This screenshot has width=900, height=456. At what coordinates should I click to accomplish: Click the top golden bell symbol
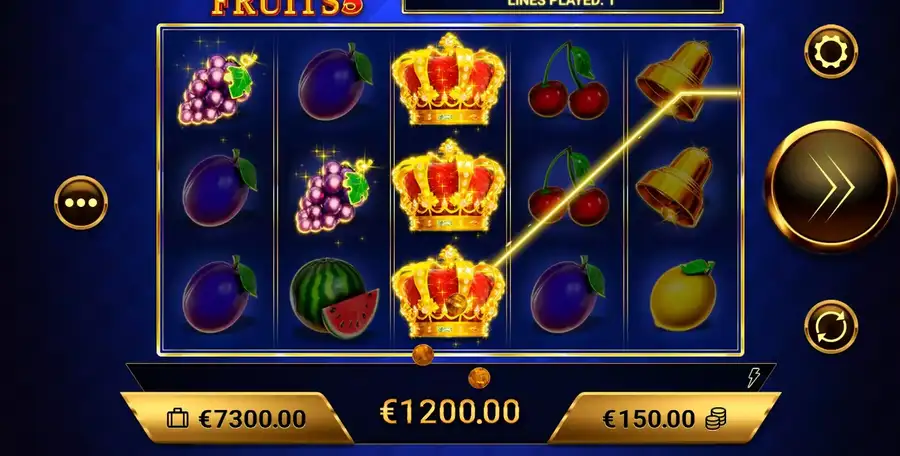coord(675,80)
